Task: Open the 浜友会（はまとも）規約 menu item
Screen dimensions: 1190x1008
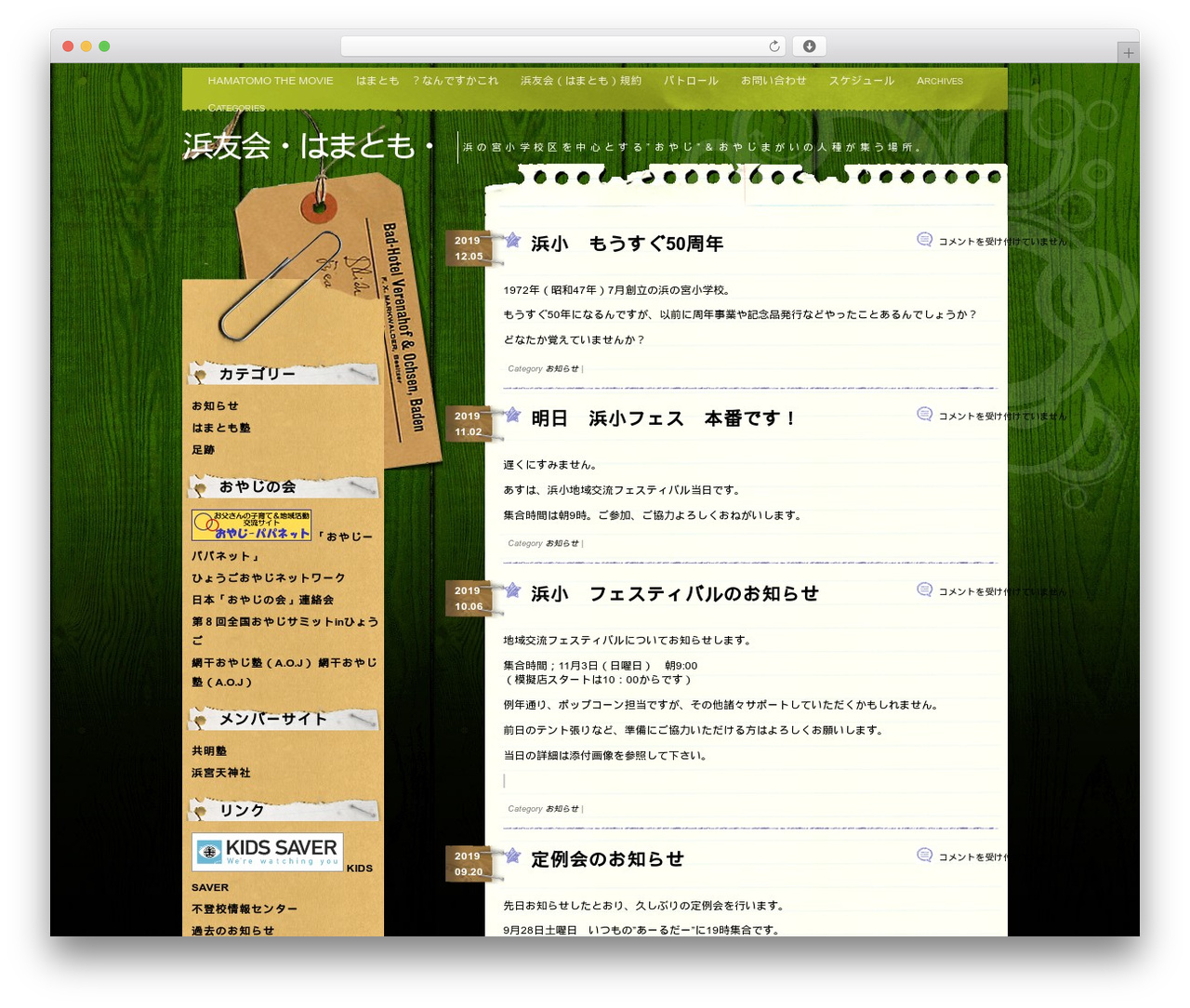Action: 581,81
